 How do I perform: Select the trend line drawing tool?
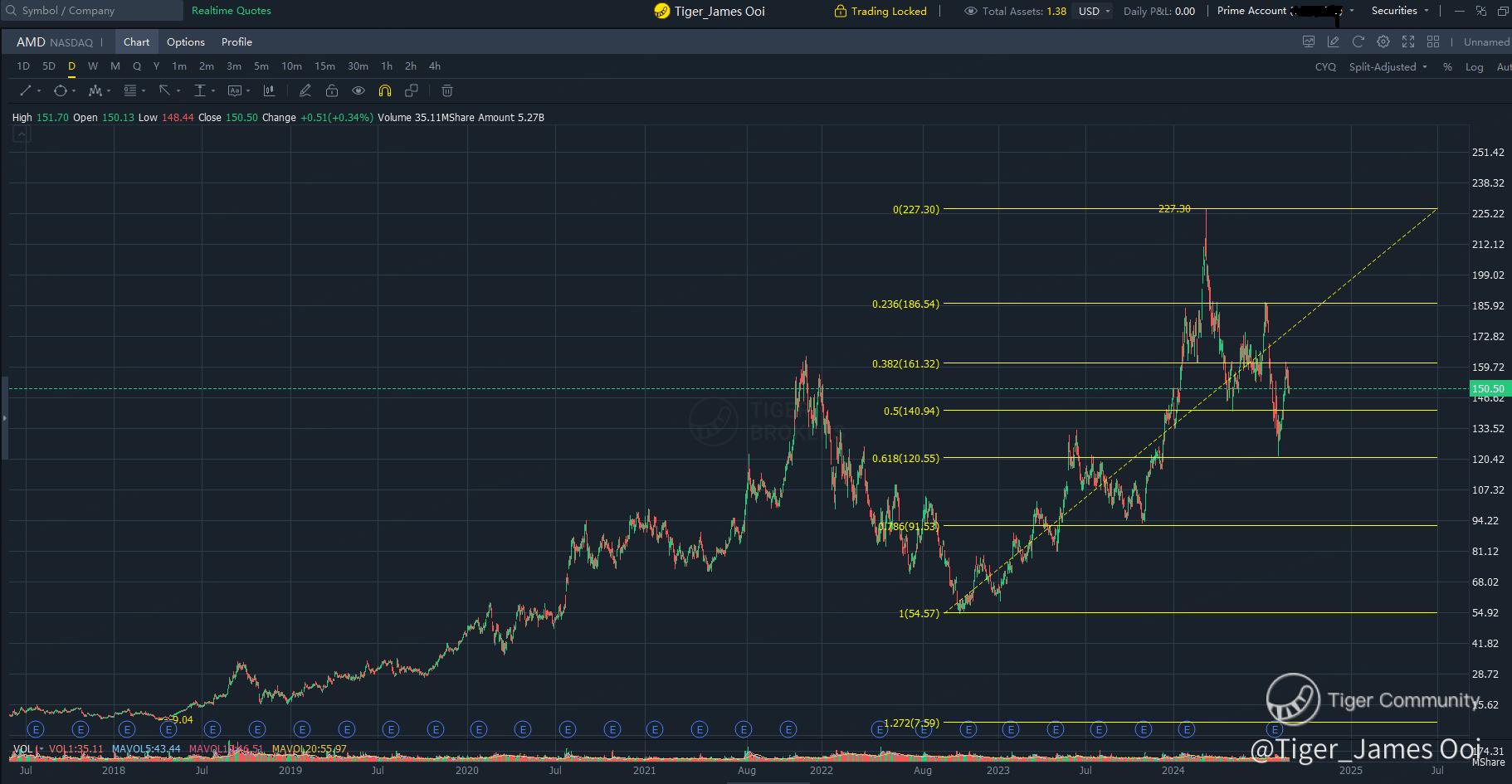pos(25,90)
